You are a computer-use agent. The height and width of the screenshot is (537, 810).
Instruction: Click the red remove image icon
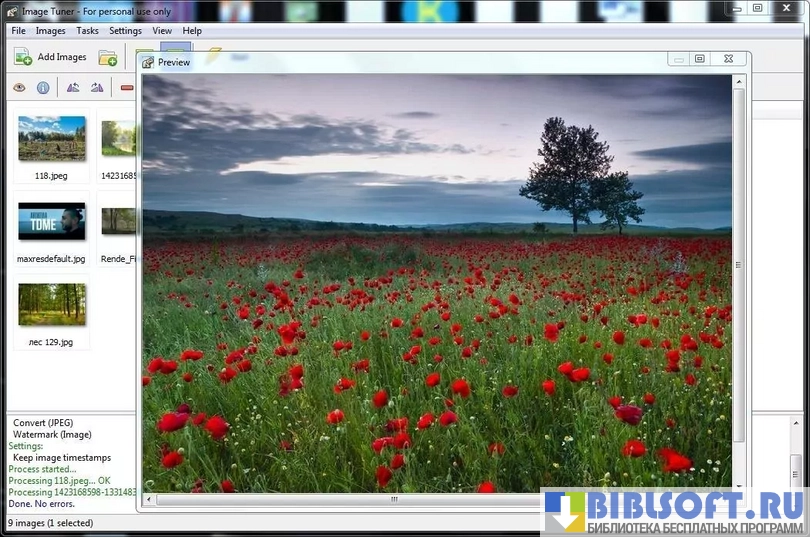pos(127,88)
